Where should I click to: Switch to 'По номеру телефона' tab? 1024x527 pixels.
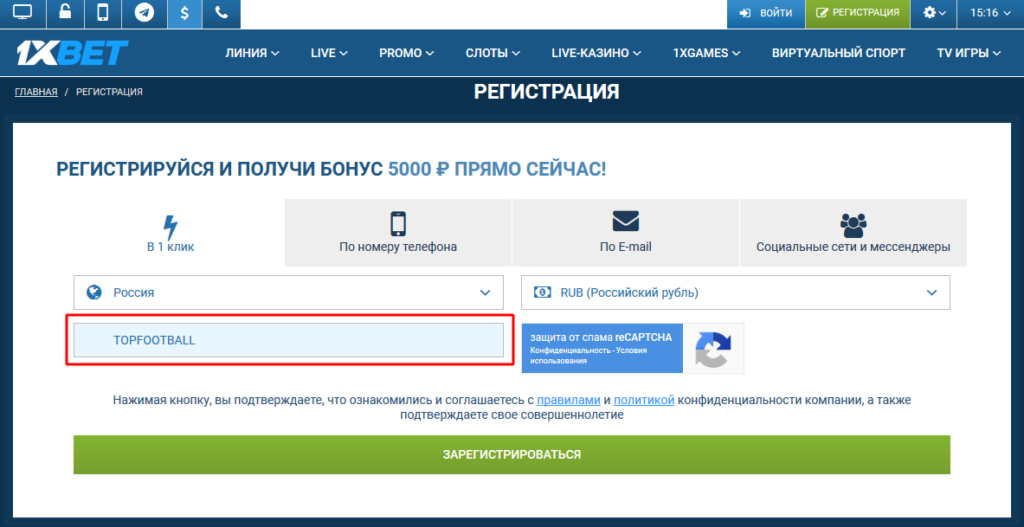coord(398,232)
